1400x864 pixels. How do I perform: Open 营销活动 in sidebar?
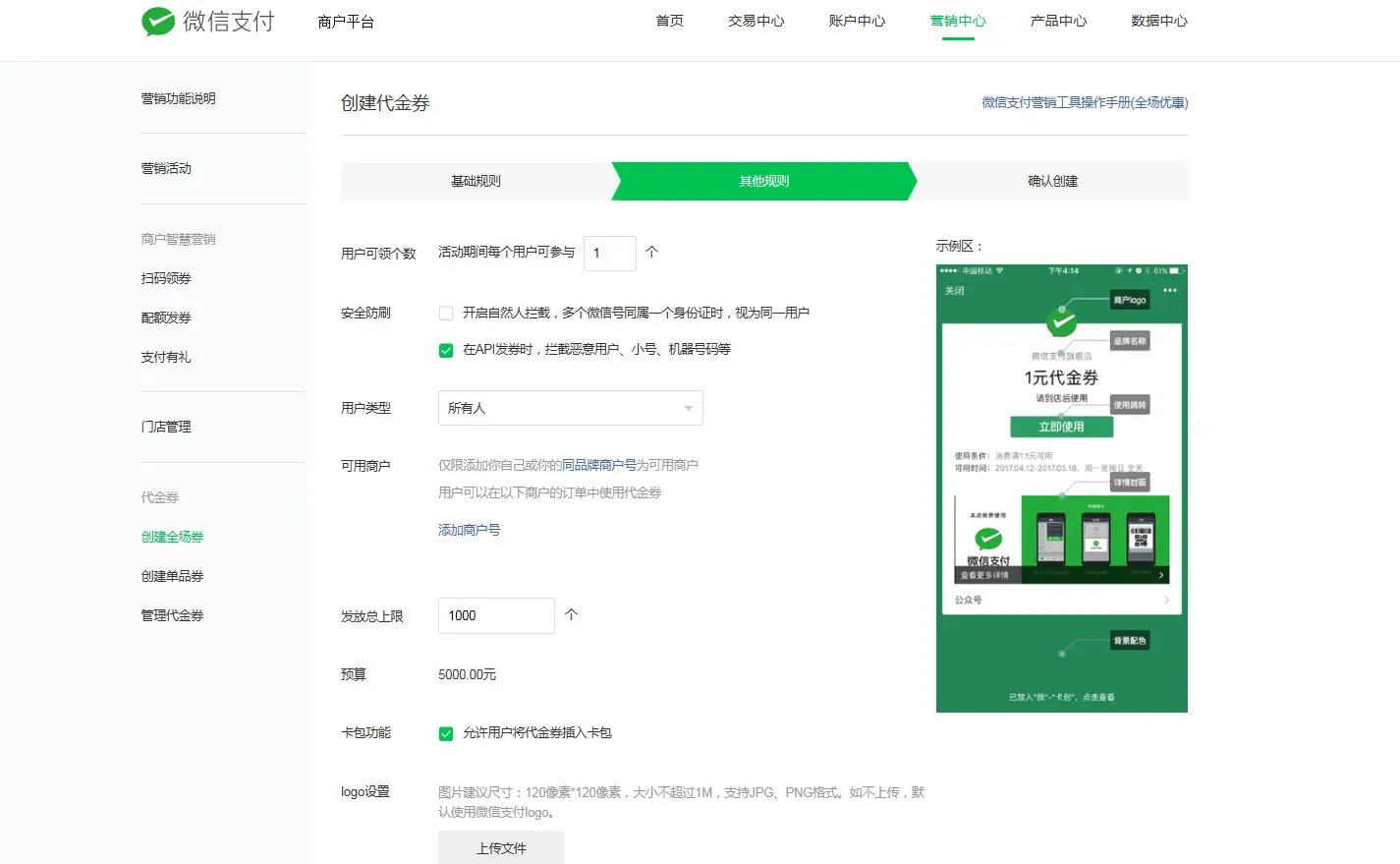[166, 168]
